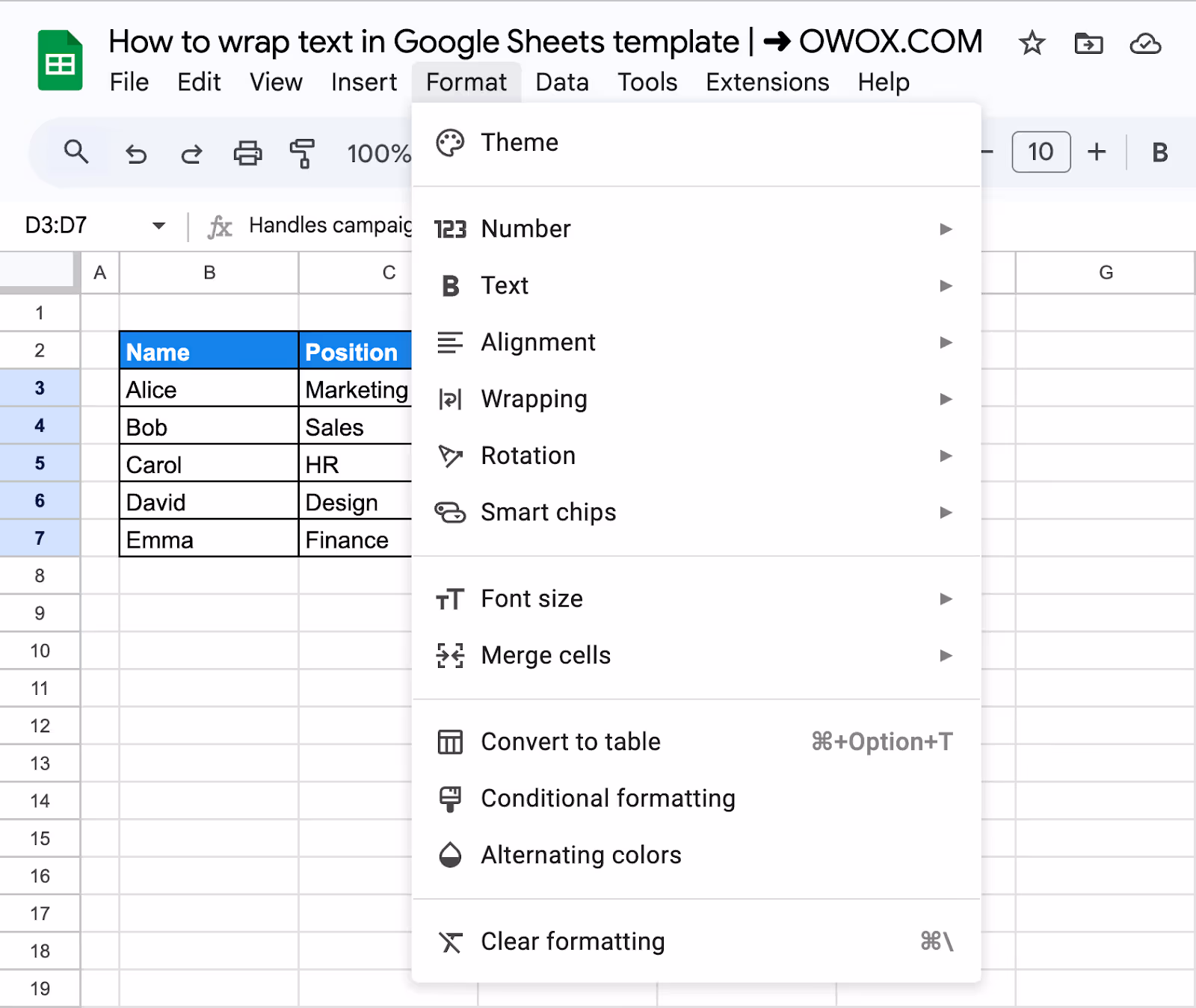Select row 3 header
This screenshot has height=1008, width=1196.
40,389
